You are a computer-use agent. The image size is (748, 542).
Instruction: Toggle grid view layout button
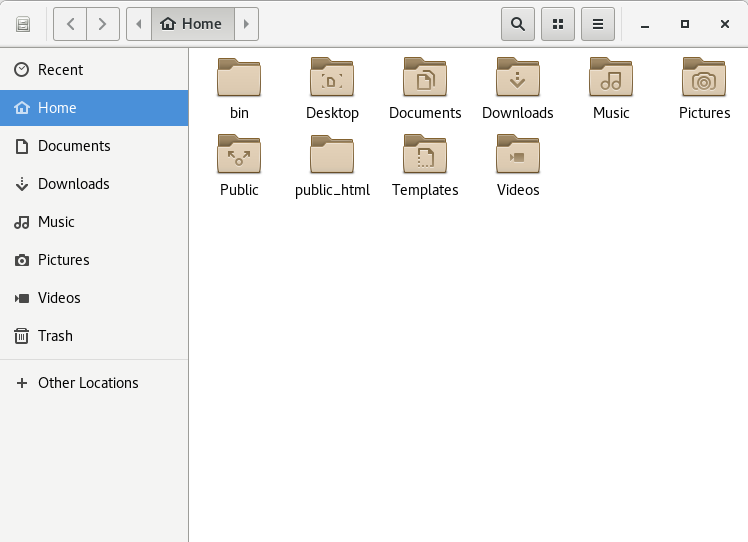(x=558, y=24)
